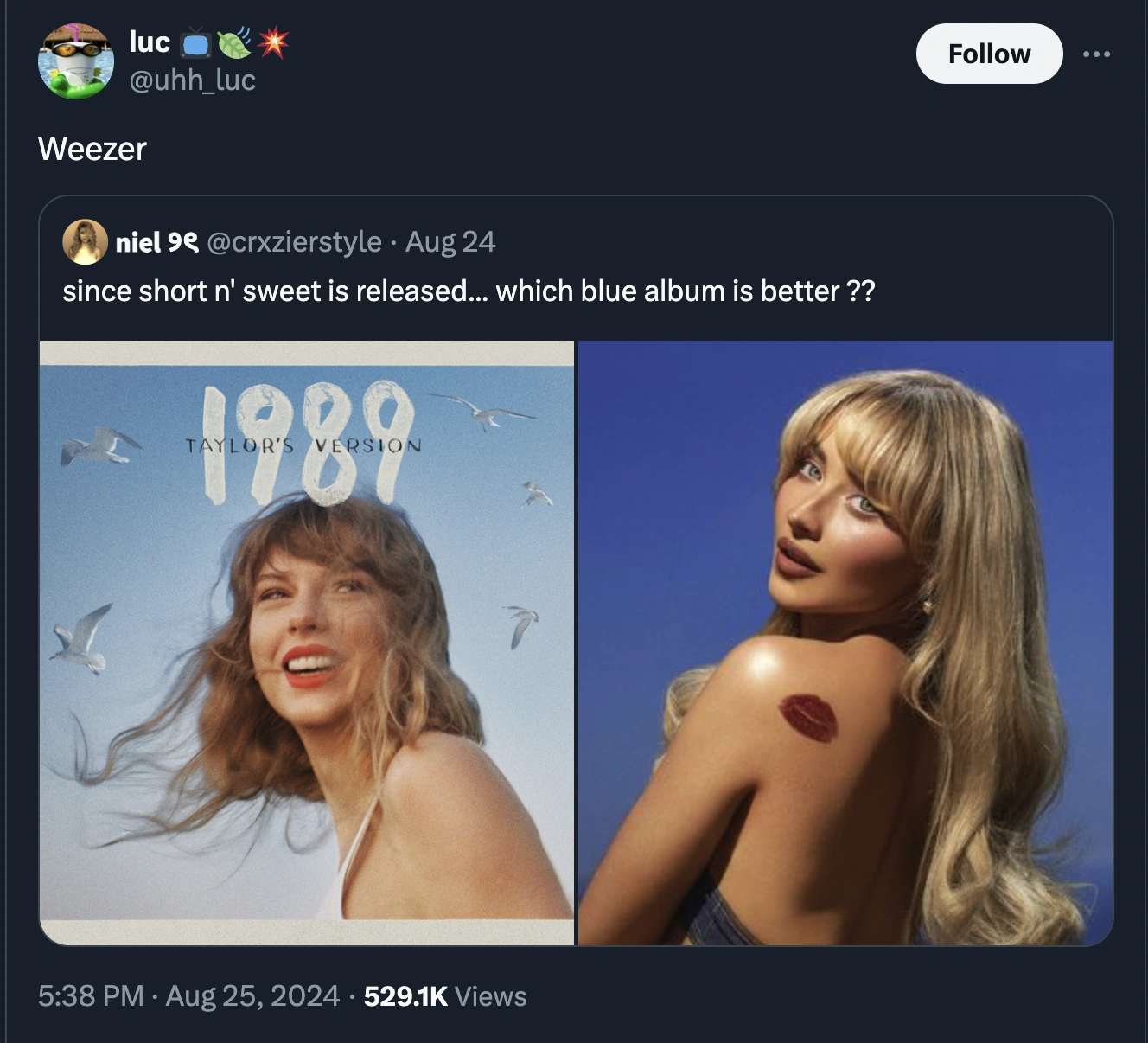Open niel's avatar in the quoted tweet
This screenshot has width=1148, height=1043.
tap(85, 242)
